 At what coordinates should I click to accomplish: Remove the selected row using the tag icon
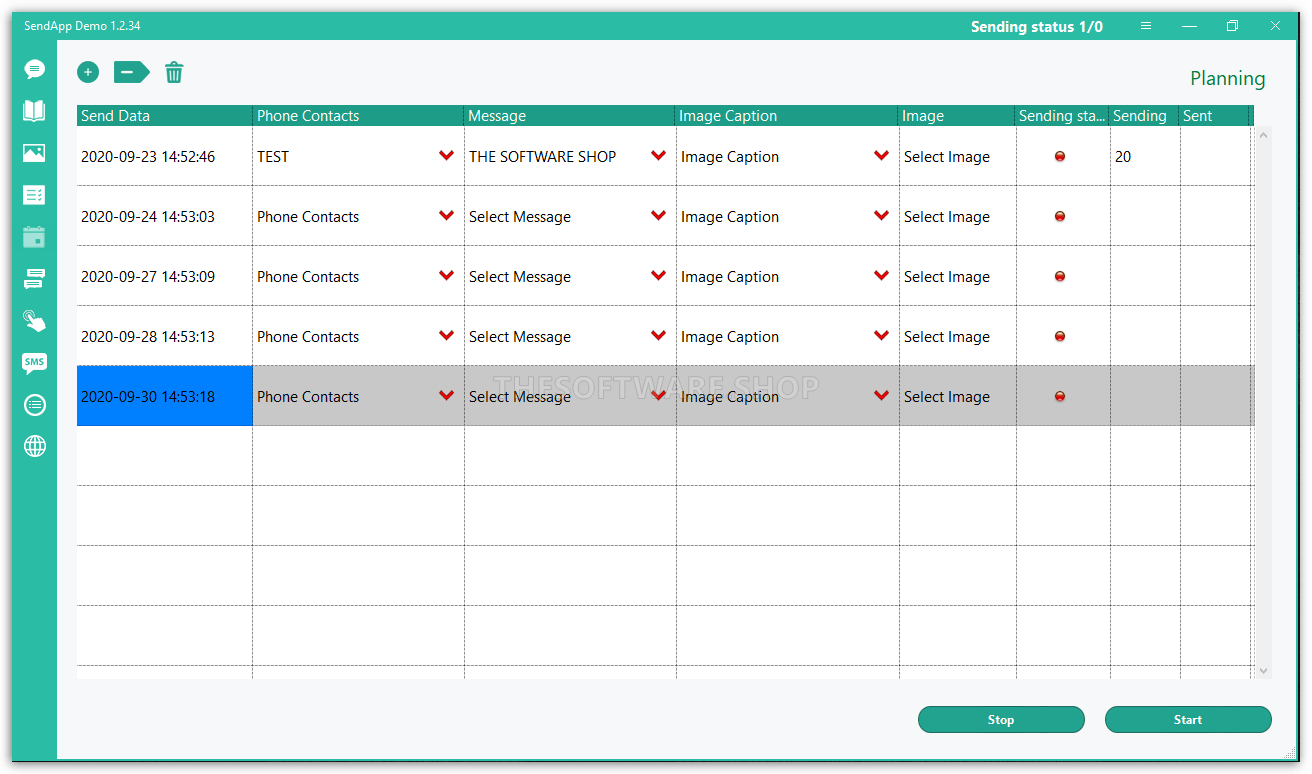[x=130, y=72]
